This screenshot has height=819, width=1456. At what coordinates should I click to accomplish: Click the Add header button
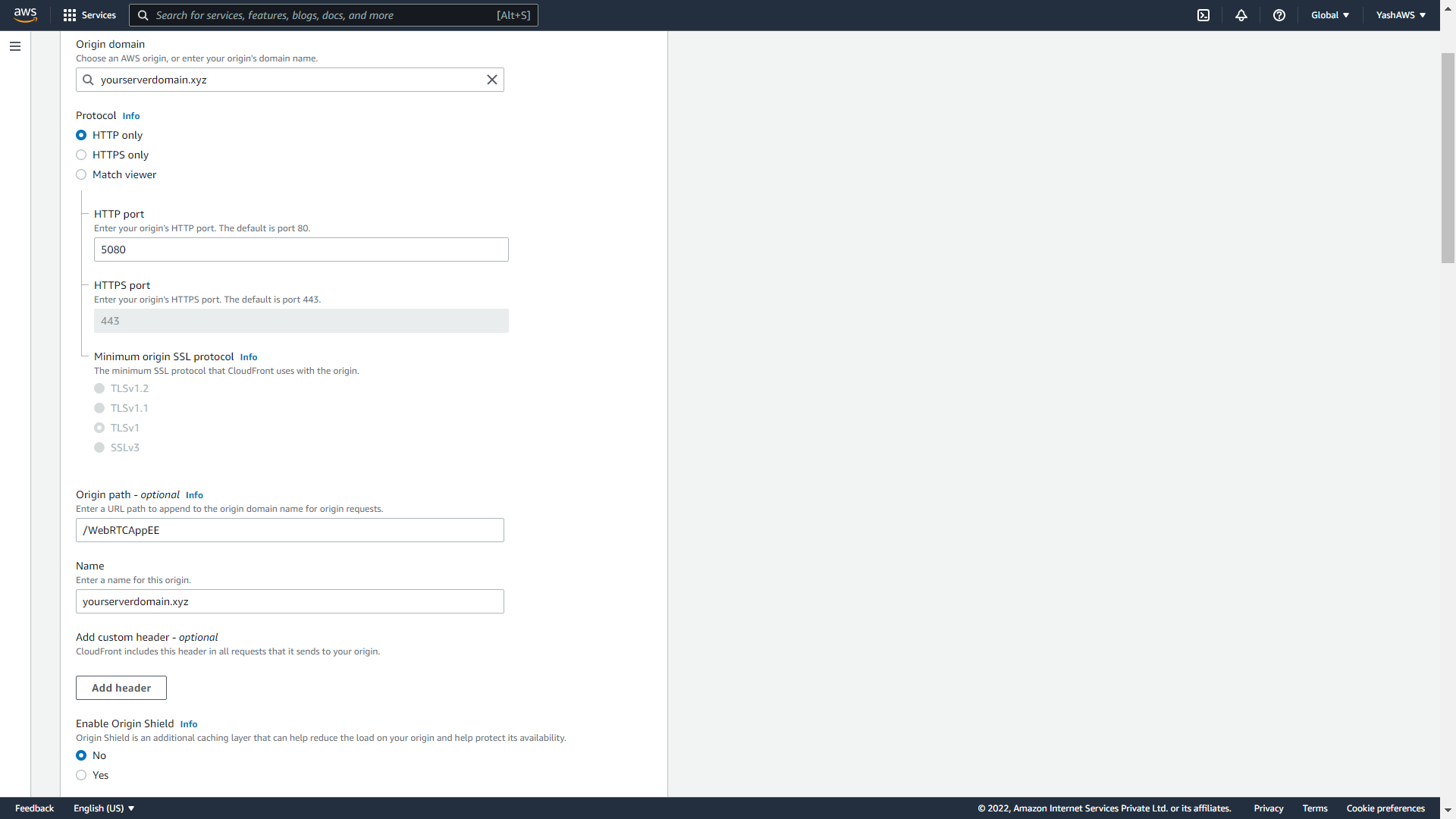[x=121, y=687]
